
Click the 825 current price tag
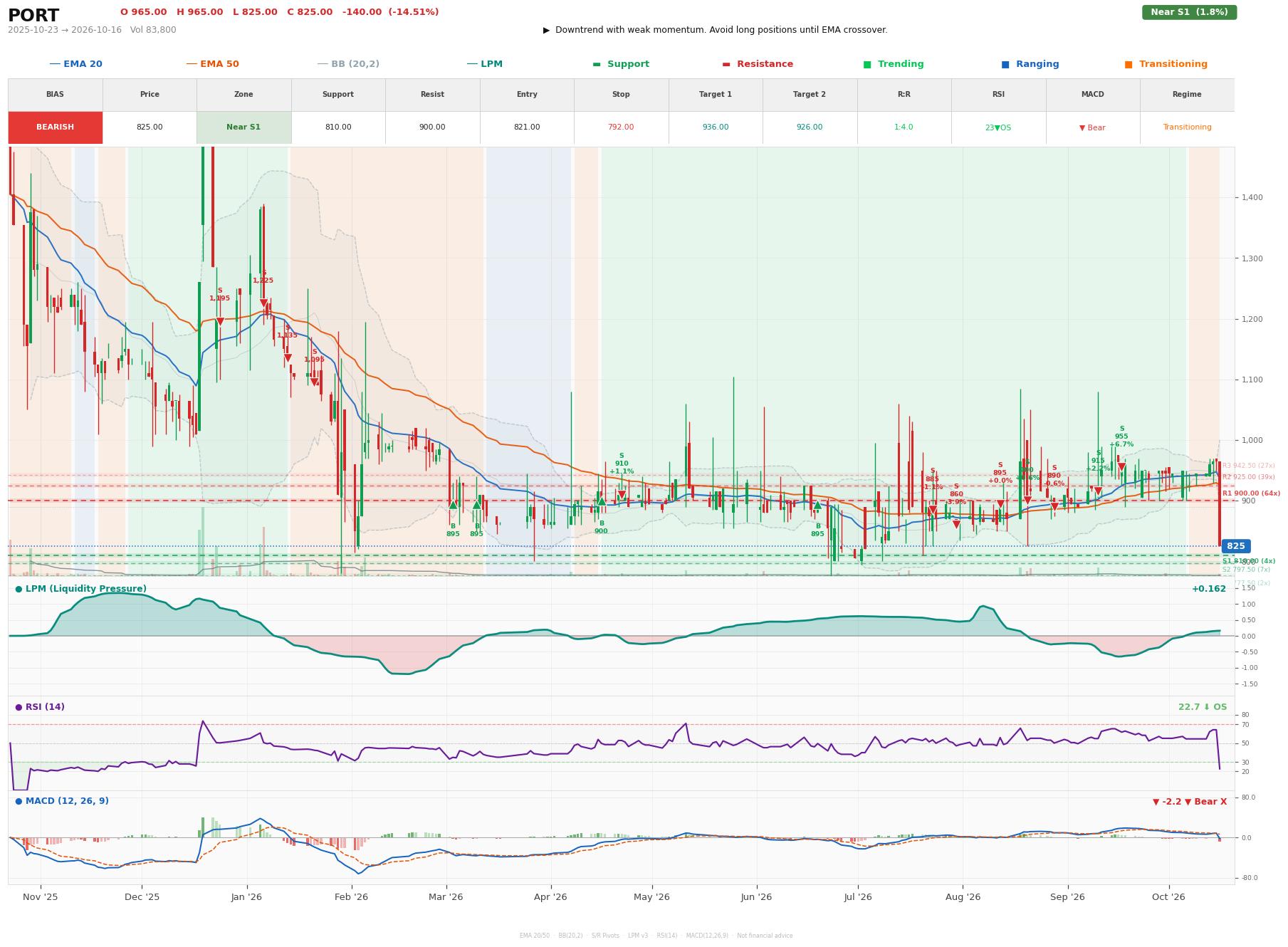1235,546
